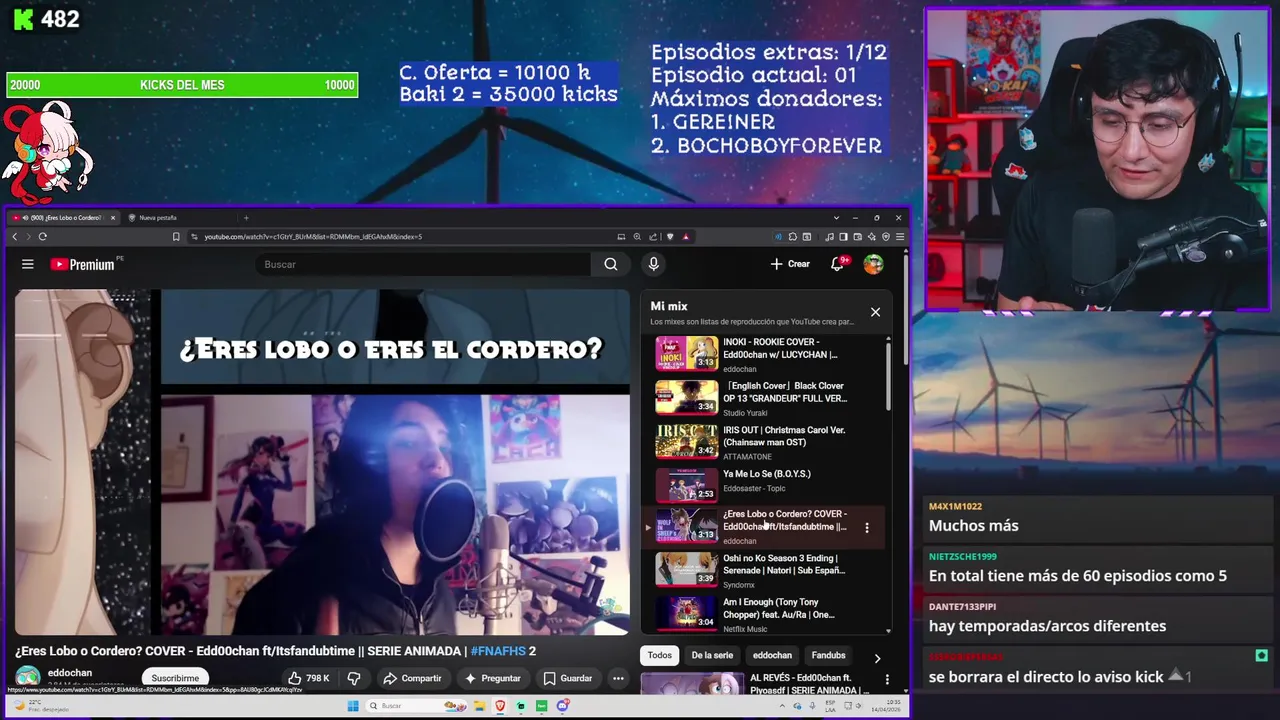1280x720 pixels.
Task: Open Discord from the taskbar
Action: (x=562, y=706)
